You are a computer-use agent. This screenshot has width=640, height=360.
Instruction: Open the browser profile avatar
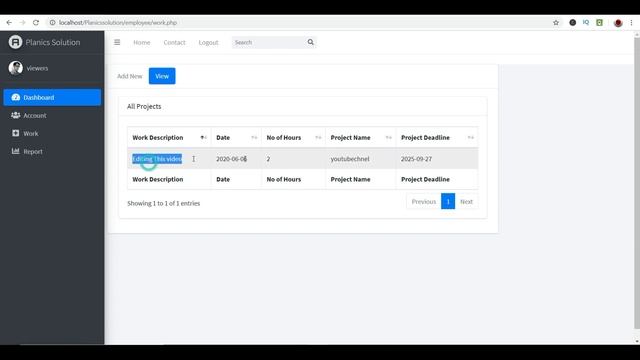tap(618, 23)
